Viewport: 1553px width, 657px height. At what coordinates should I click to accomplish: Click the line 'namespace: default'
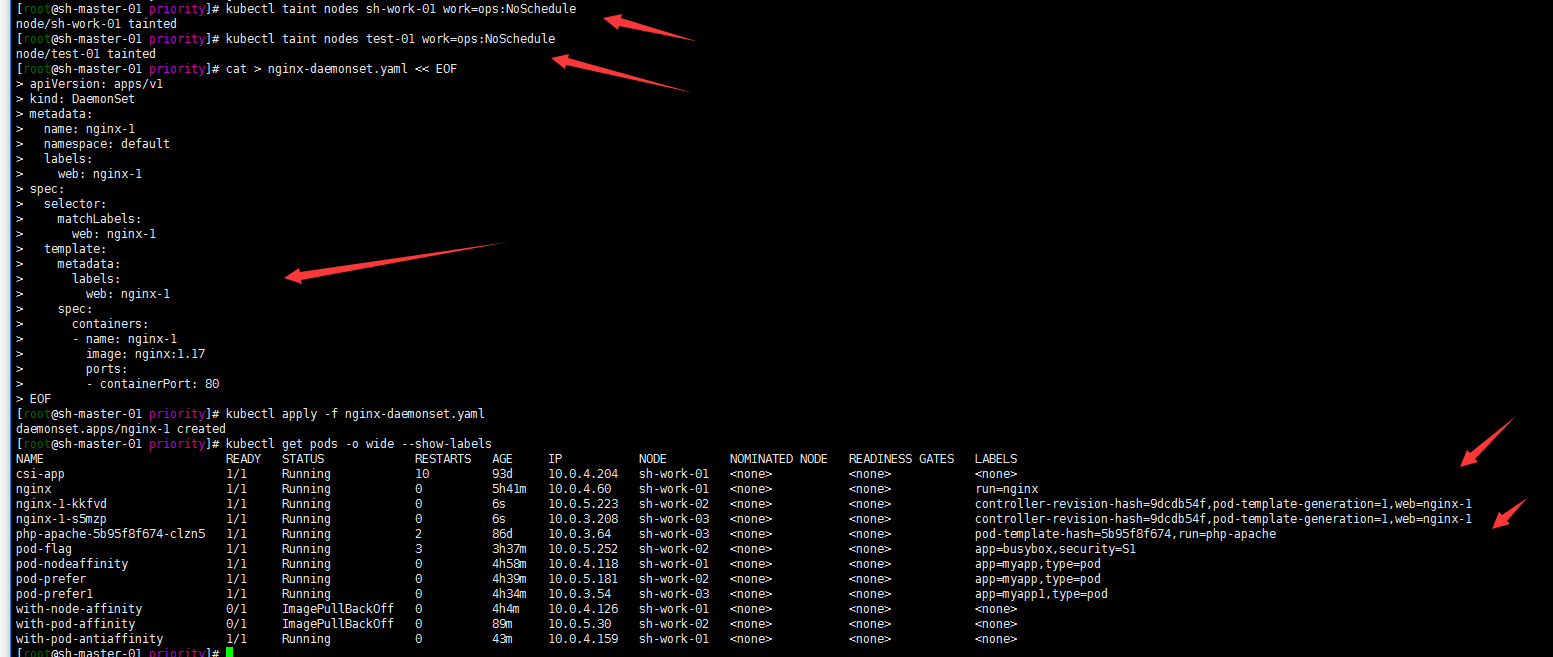pos(107,144)
